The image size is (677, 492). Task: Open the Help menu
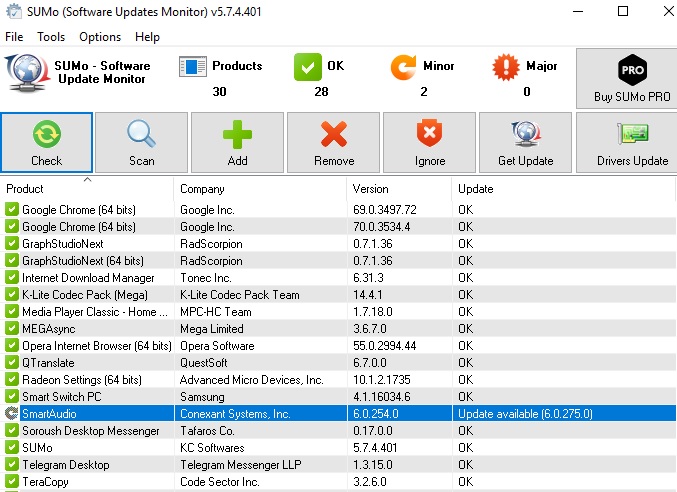click(147, 37)
